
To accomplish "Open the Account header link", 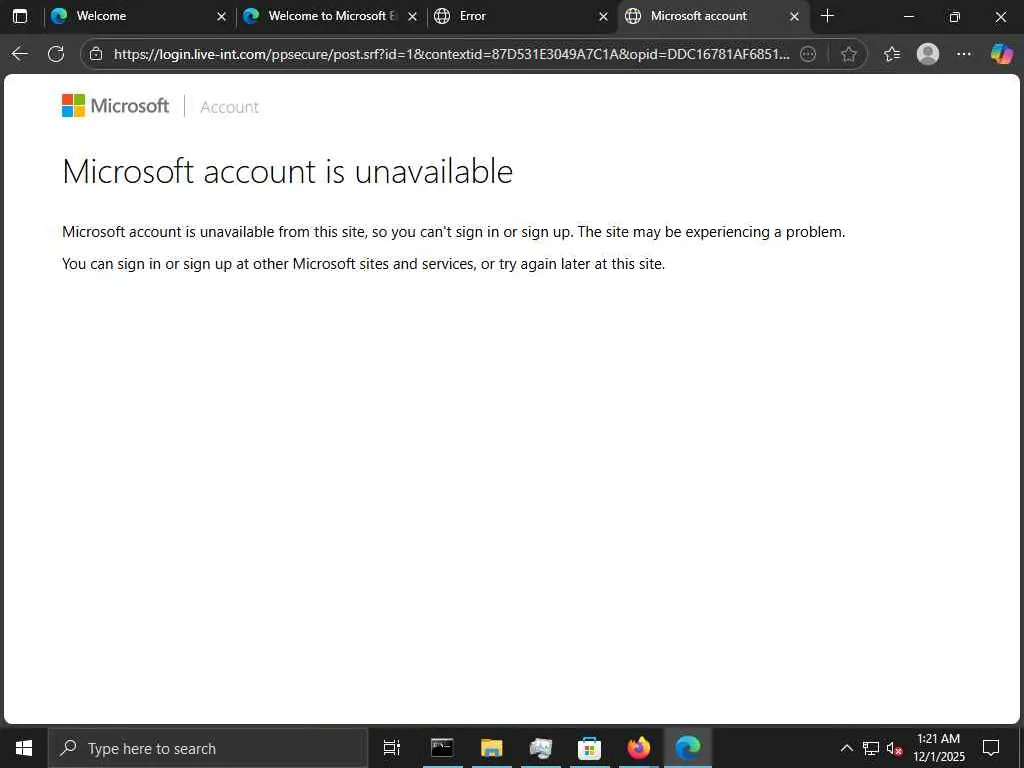I will tap(229, 107).
